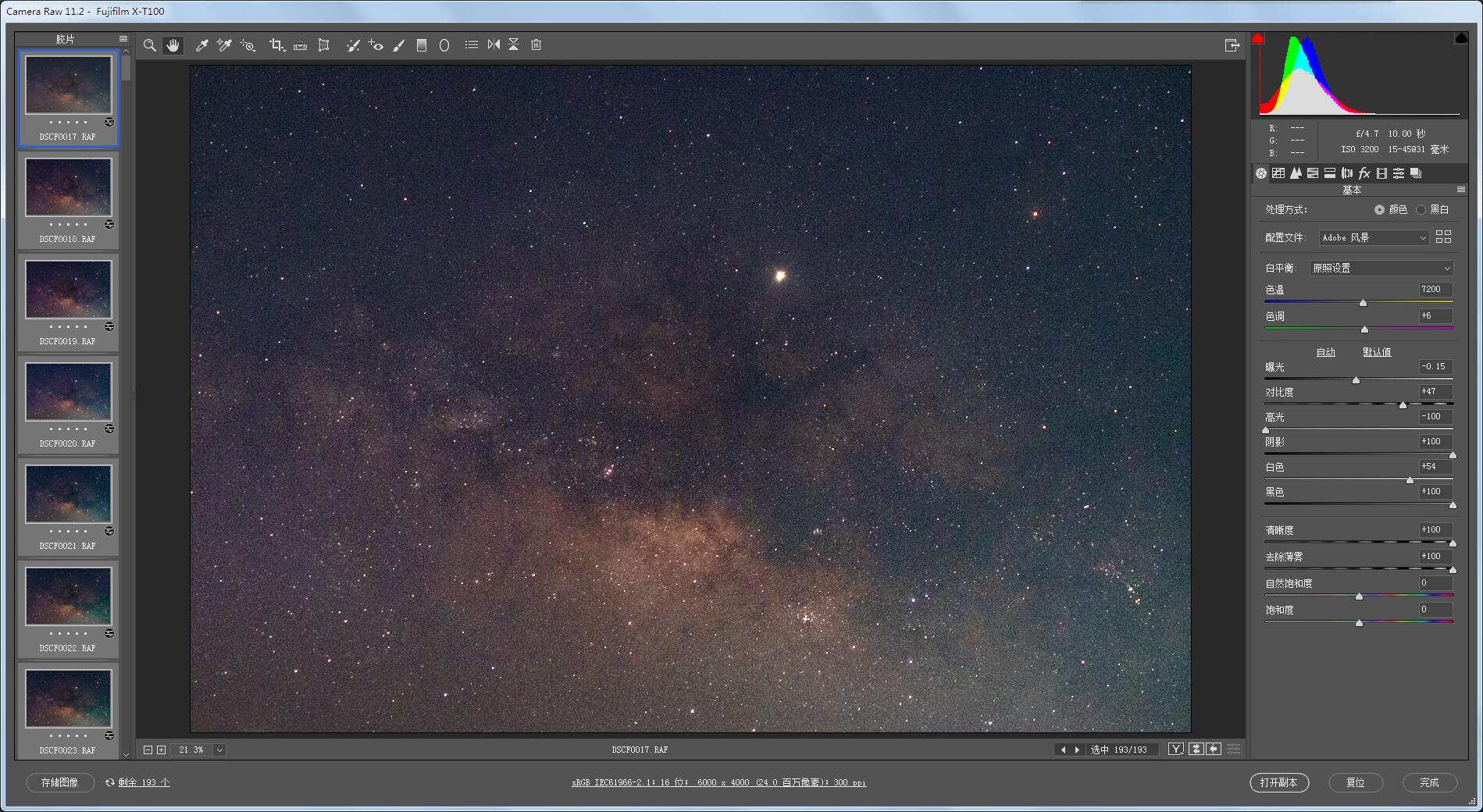Open the filmstrip panel menu
This screenshot has height=812, width=1483.
(123, 38)
